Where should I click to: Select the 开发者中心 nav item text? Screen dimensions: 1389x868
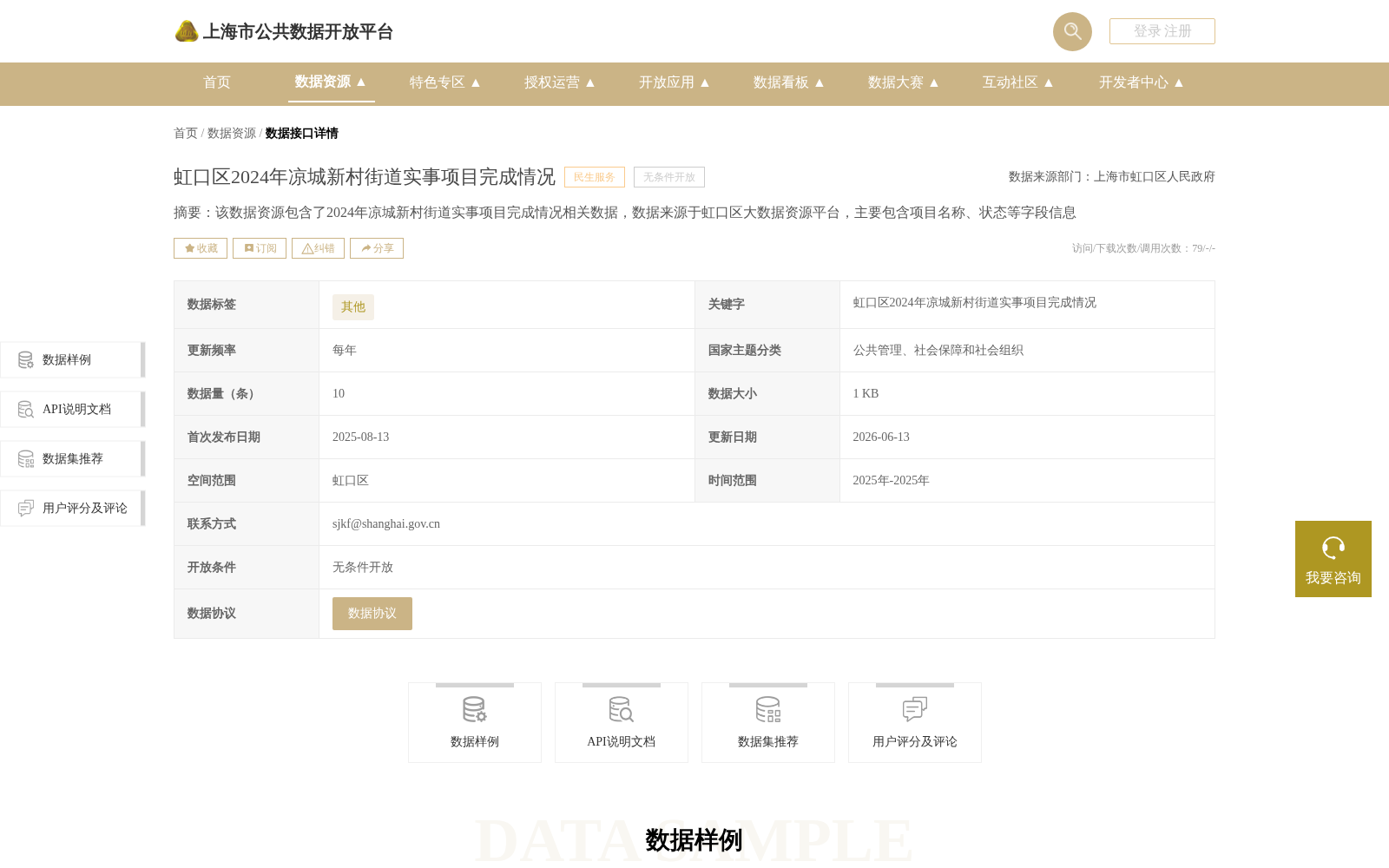click(1134, 82)
